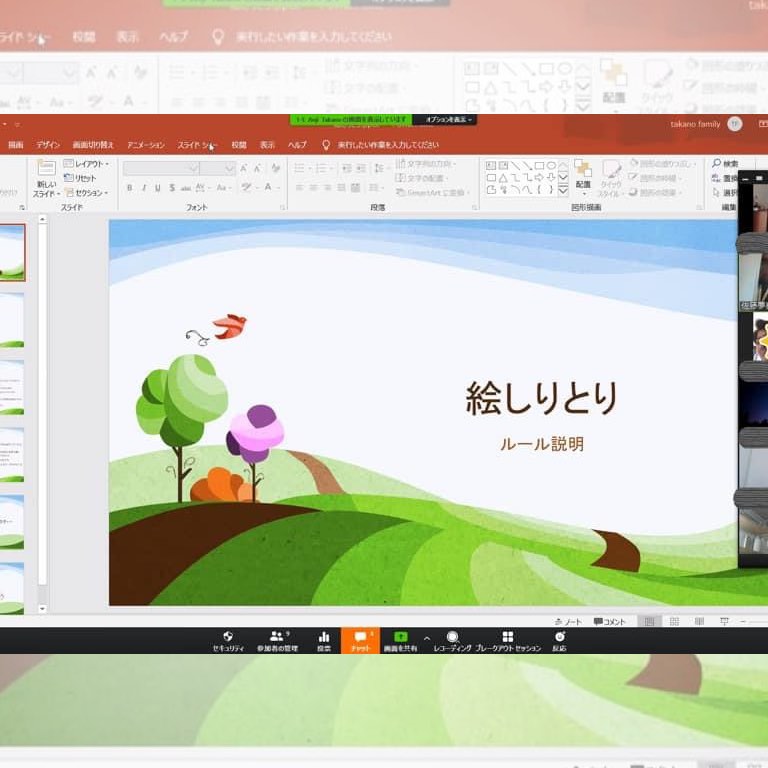Open the Zoom チャット (Chat) panel

(360, 641)
